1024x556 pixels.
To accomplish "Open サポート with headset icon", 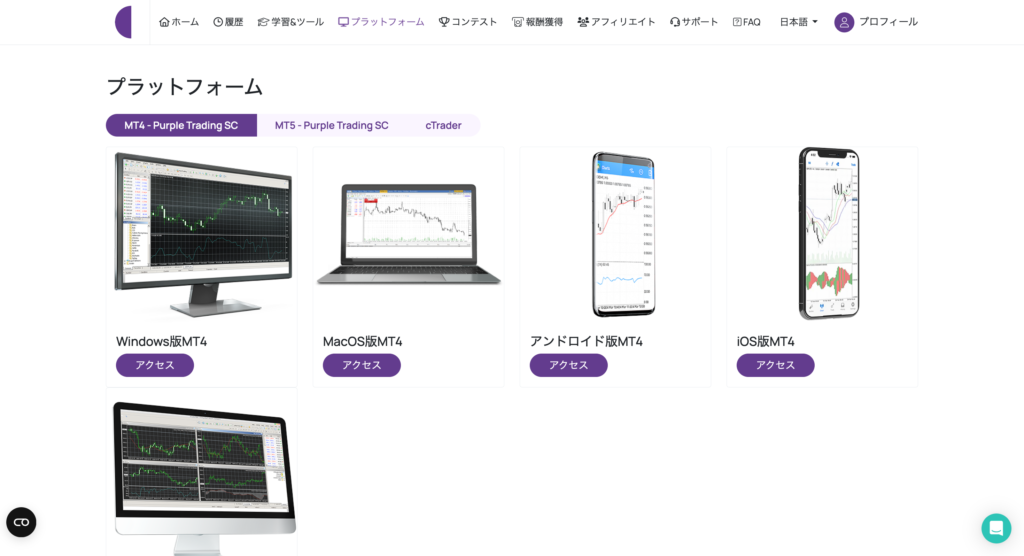I will tap(694, 22).
